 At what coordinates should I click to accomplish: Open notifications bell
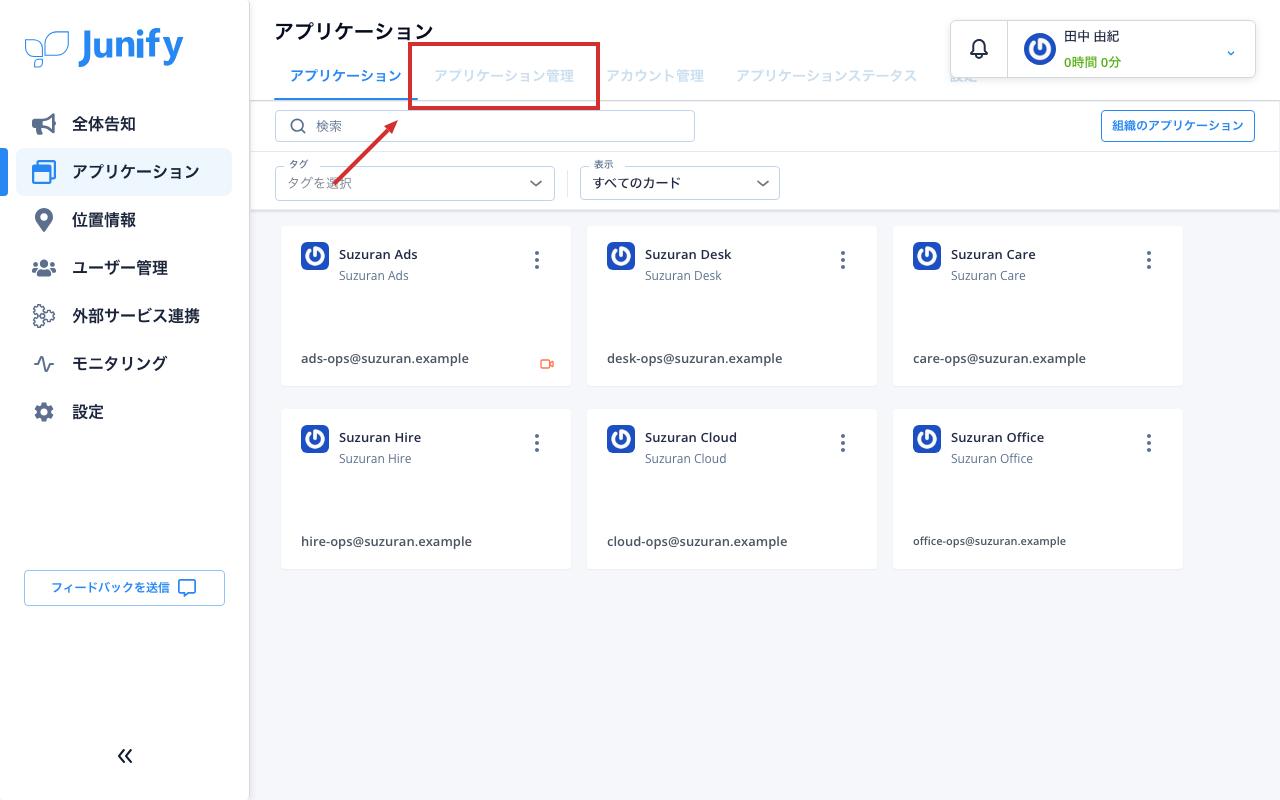(x=979, y=49)
